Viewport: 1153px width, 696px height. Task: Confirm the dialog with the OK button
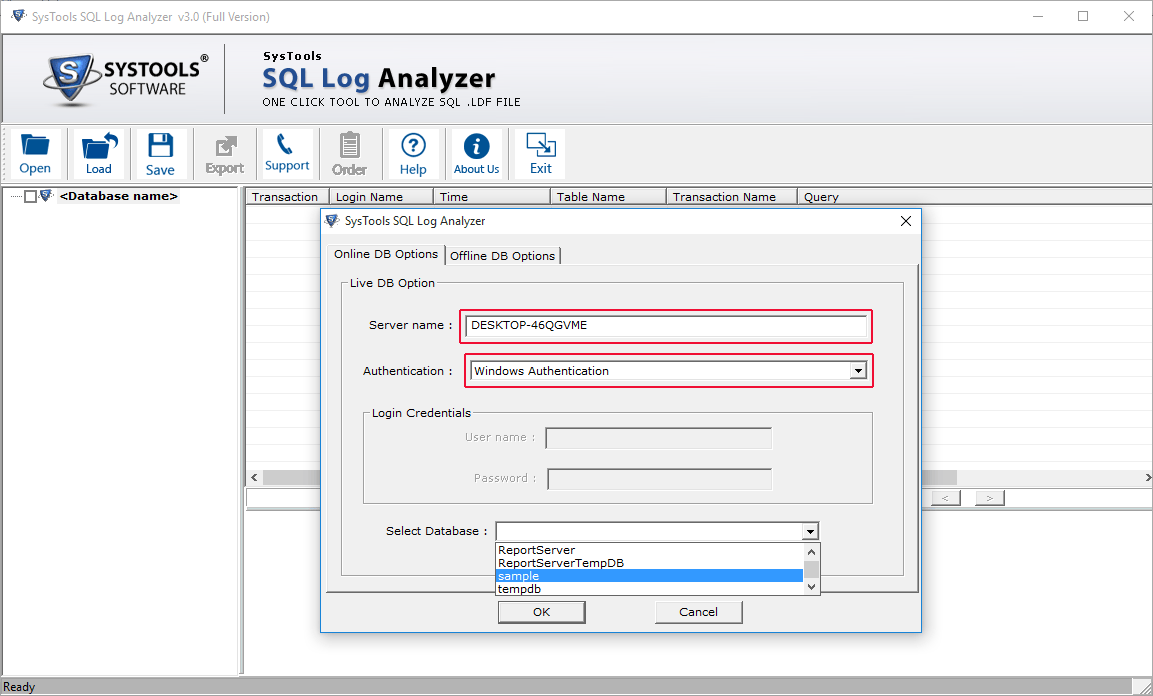[x=541, y=612]
